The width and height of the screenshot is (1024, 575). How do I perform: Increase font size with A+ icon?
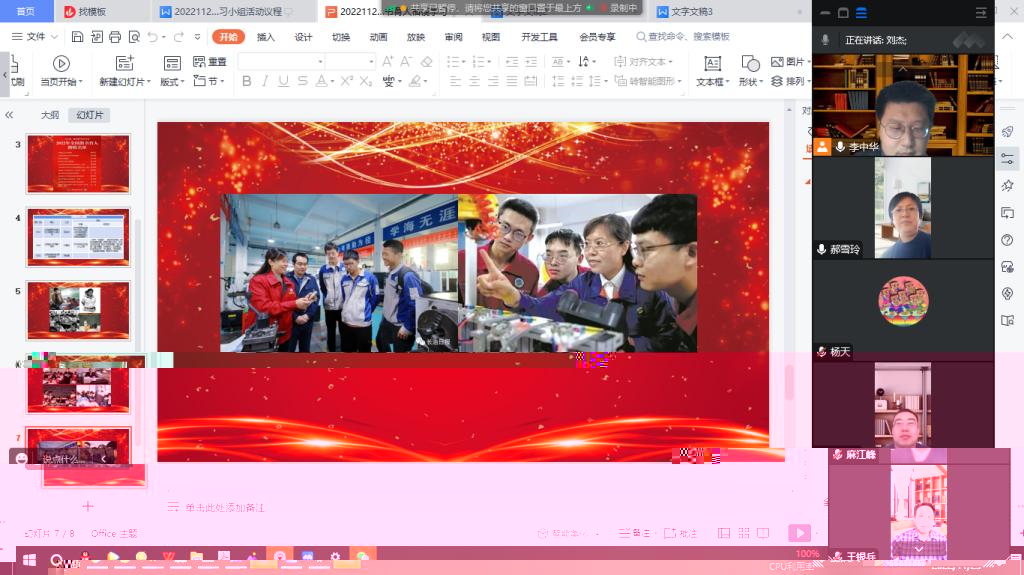388,61
